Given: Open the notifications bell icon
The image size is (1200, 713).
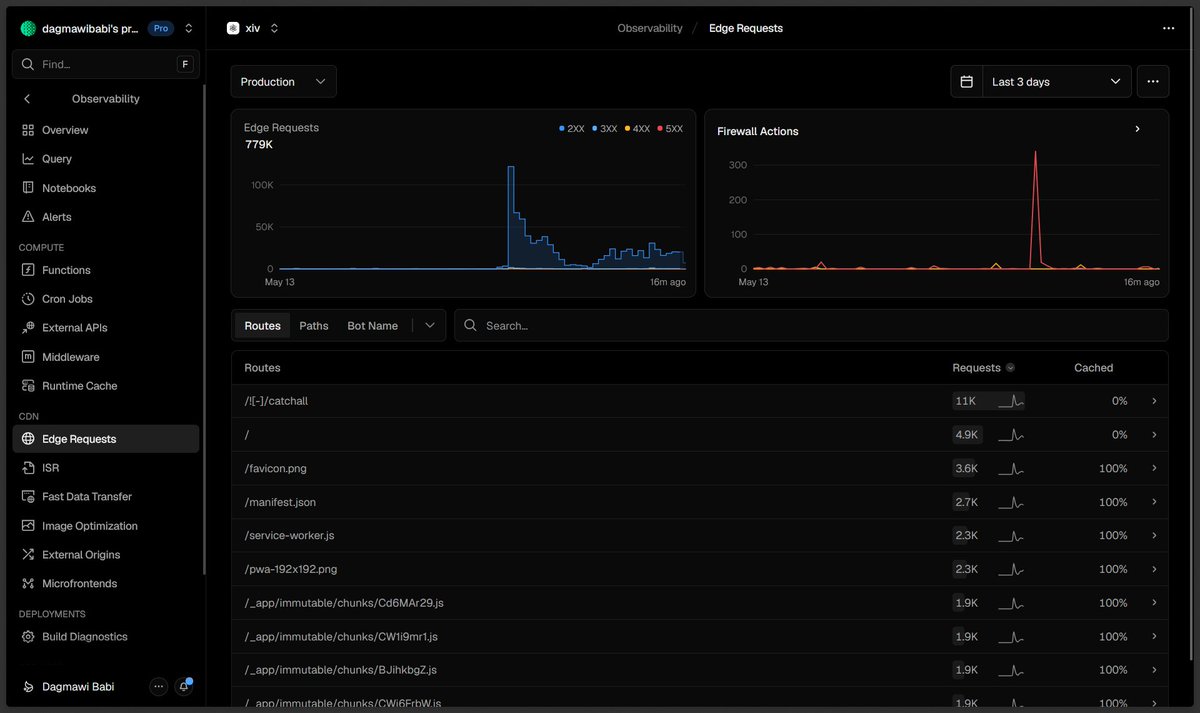Looking at the screenshot, I should (x=184, y=687).
